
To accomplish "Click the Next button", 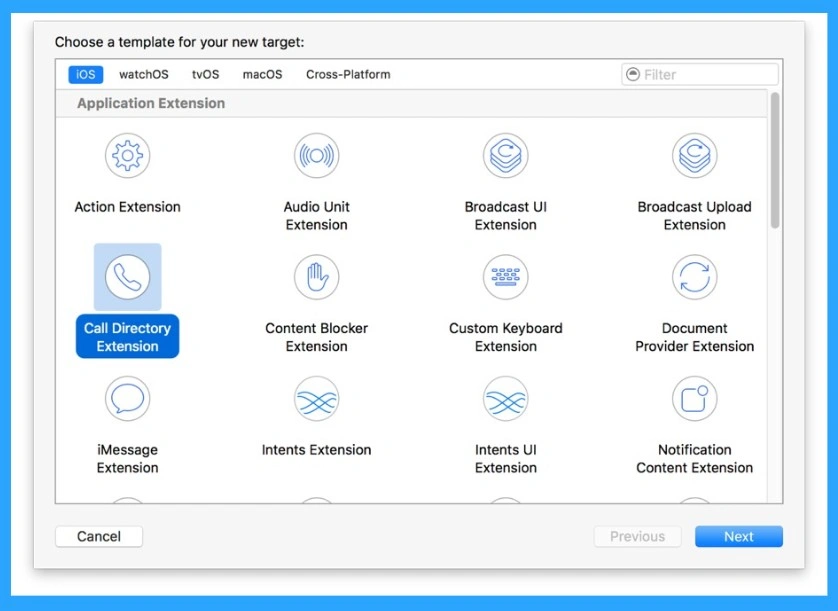I will point(739,536).
